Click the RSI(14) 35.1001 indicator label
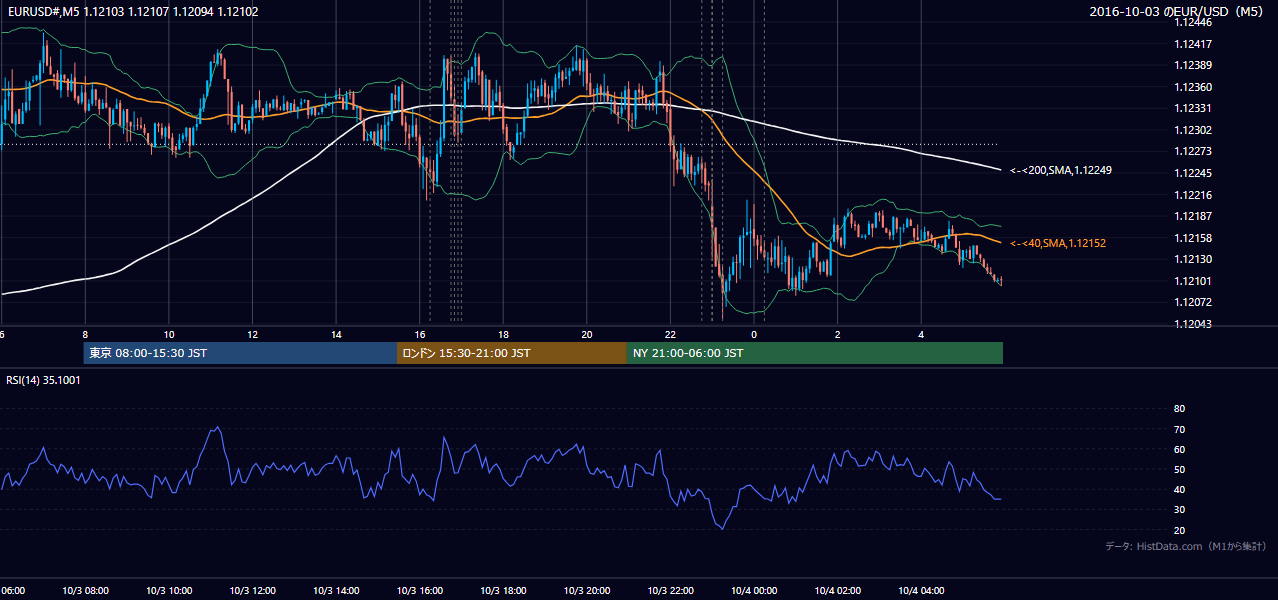This screenshot has width=1278, height=600. 44,380
